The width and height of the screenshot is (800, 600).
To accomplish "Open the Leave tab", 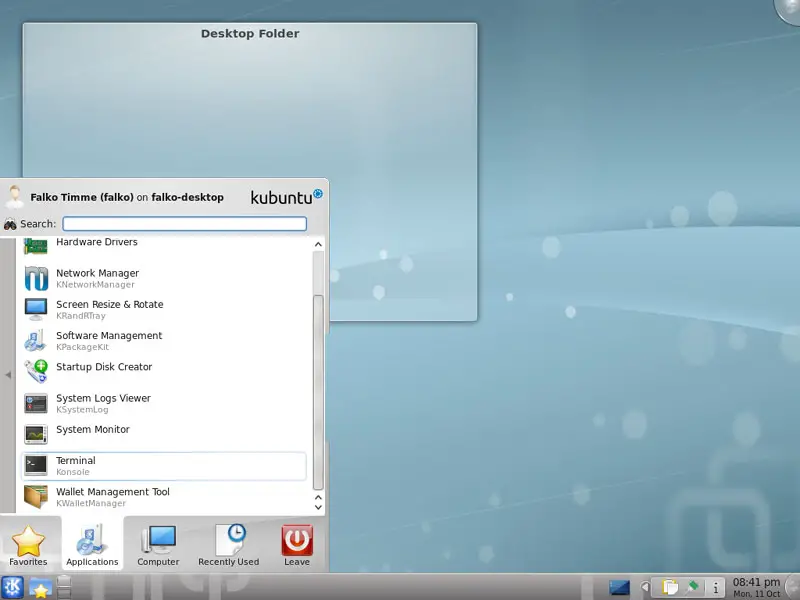I will pos(296,545).
